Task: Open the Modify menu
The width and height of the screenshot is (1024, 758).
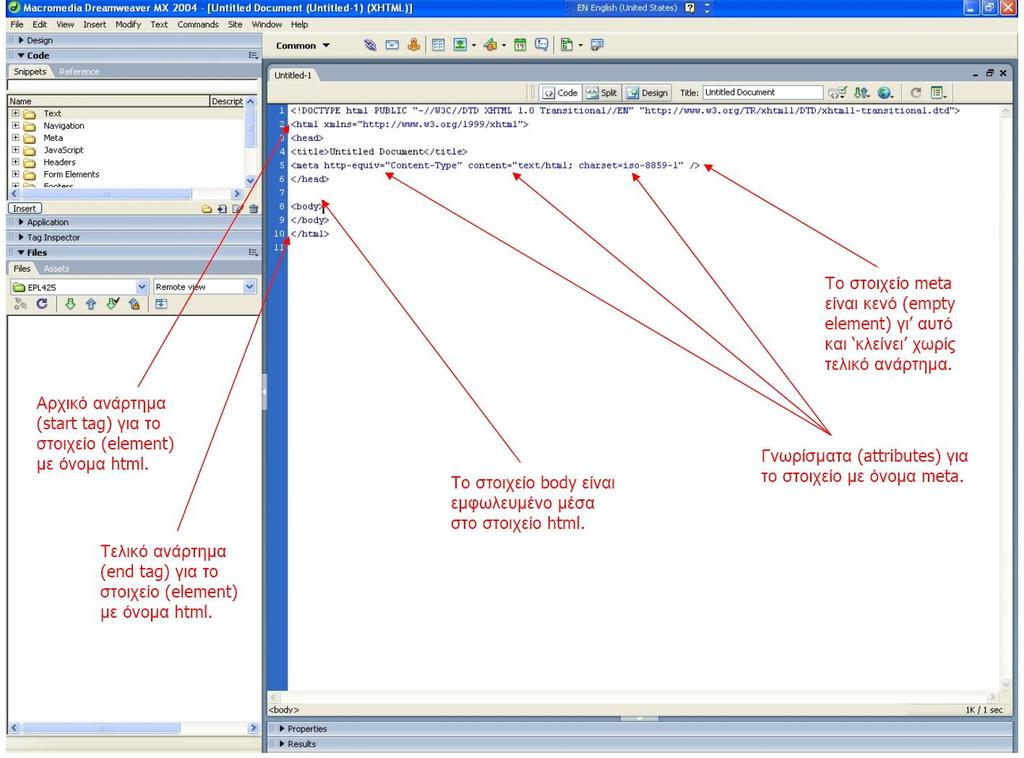Action: [128, 25]
